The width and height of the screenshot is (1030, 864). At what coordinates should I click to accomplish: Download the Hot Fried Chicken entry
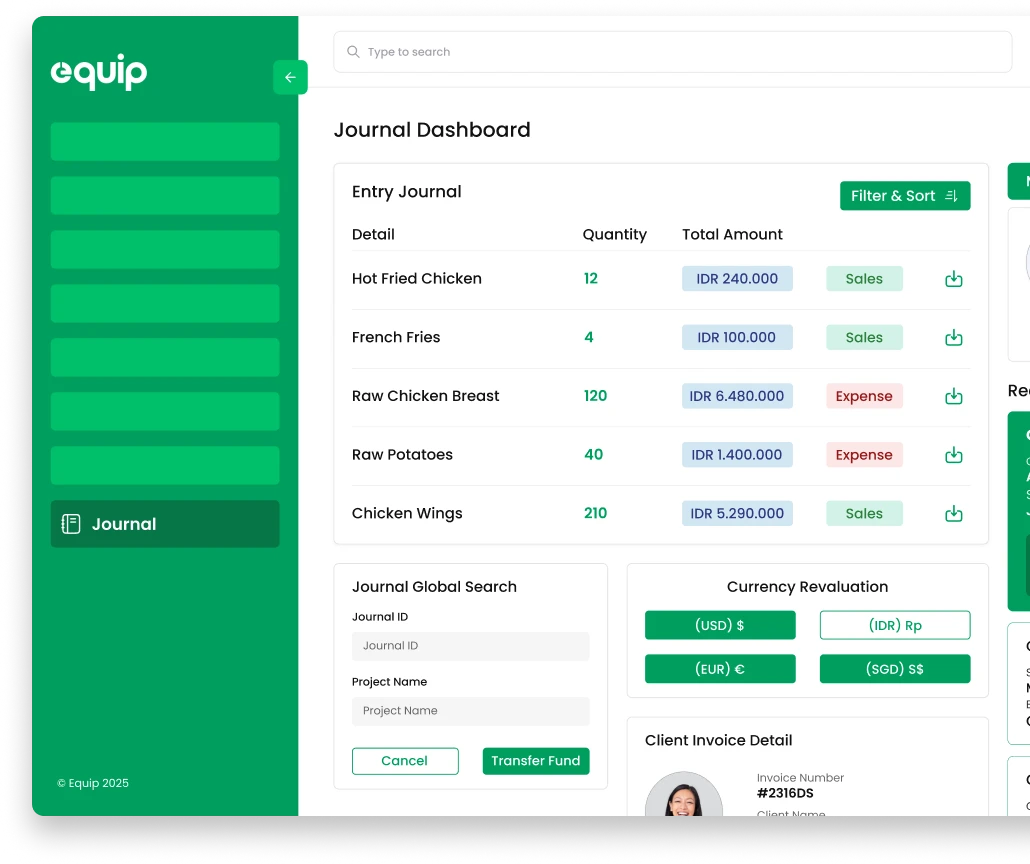pos(953,279)
